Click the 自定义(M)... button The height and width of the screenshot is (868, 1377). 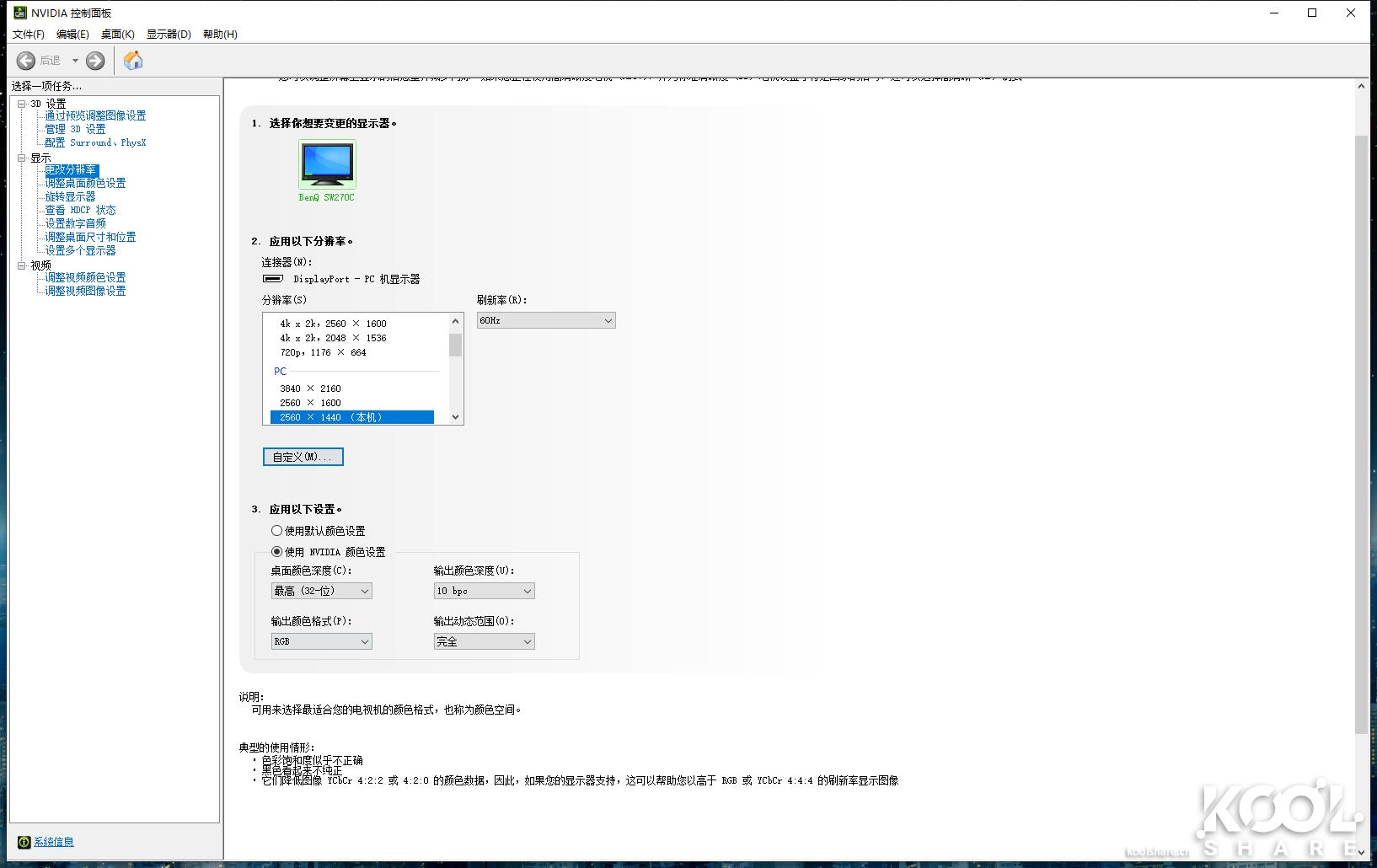click(x=303, y=456)
